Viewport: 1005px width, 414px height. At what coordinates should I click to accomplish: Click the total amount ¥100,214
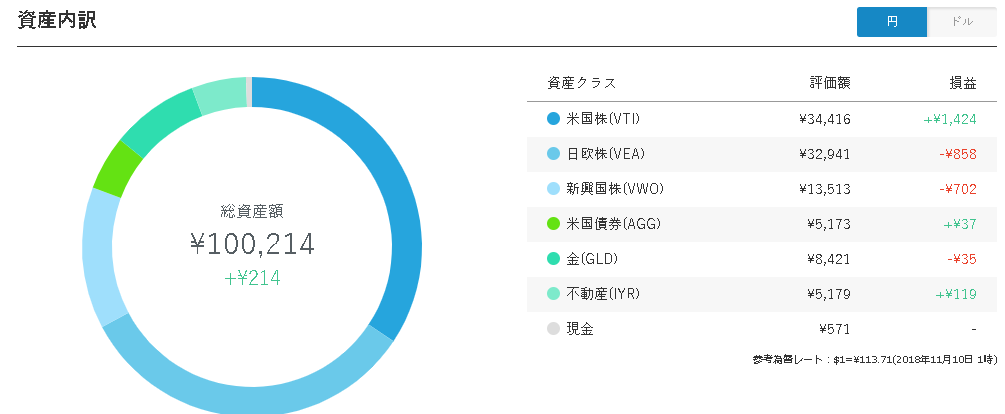[253, 244]
